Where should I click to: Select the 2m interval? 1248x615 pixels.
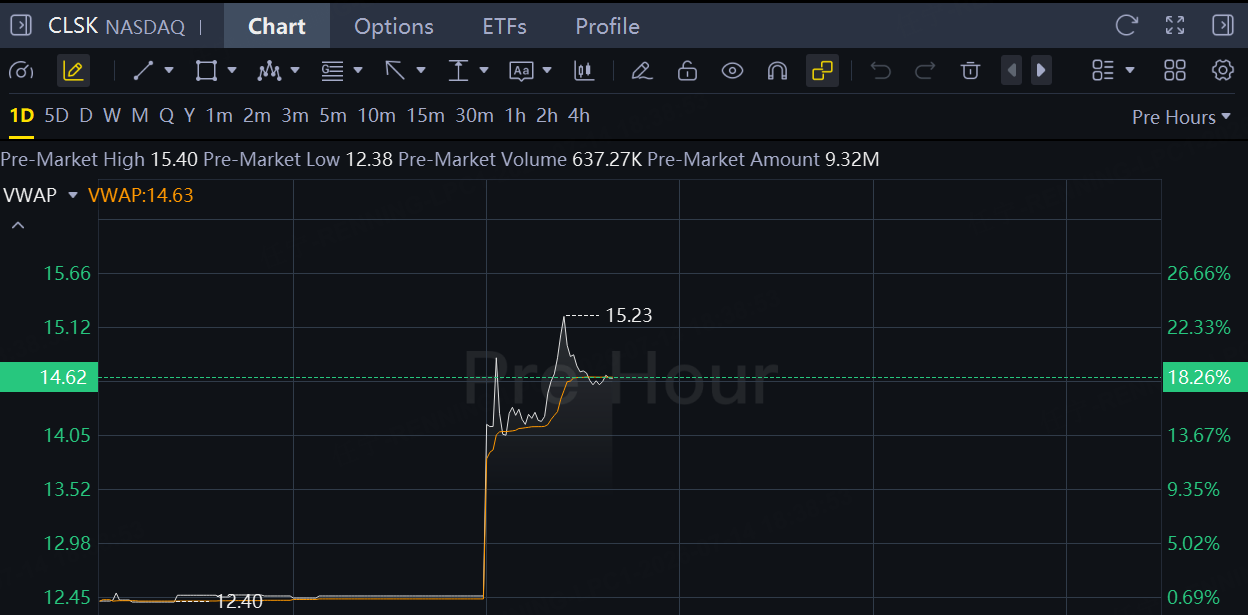pos(257,116)
